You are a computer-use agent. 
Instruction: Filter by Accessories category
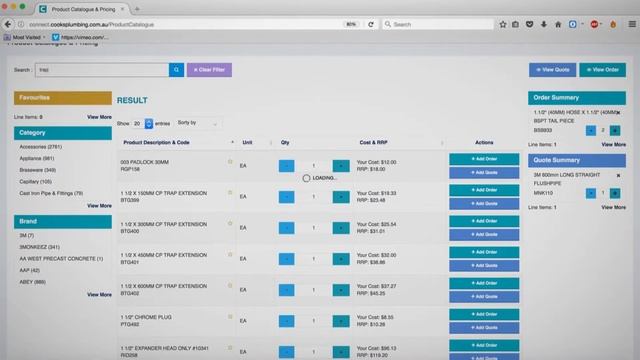point(40,147)
